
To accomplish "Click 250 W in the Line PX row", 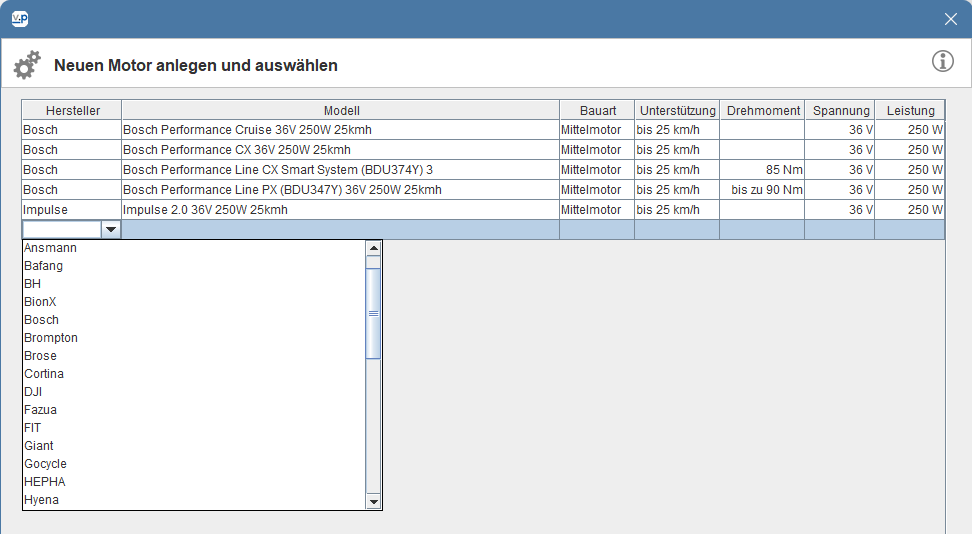I will [910, 189].
